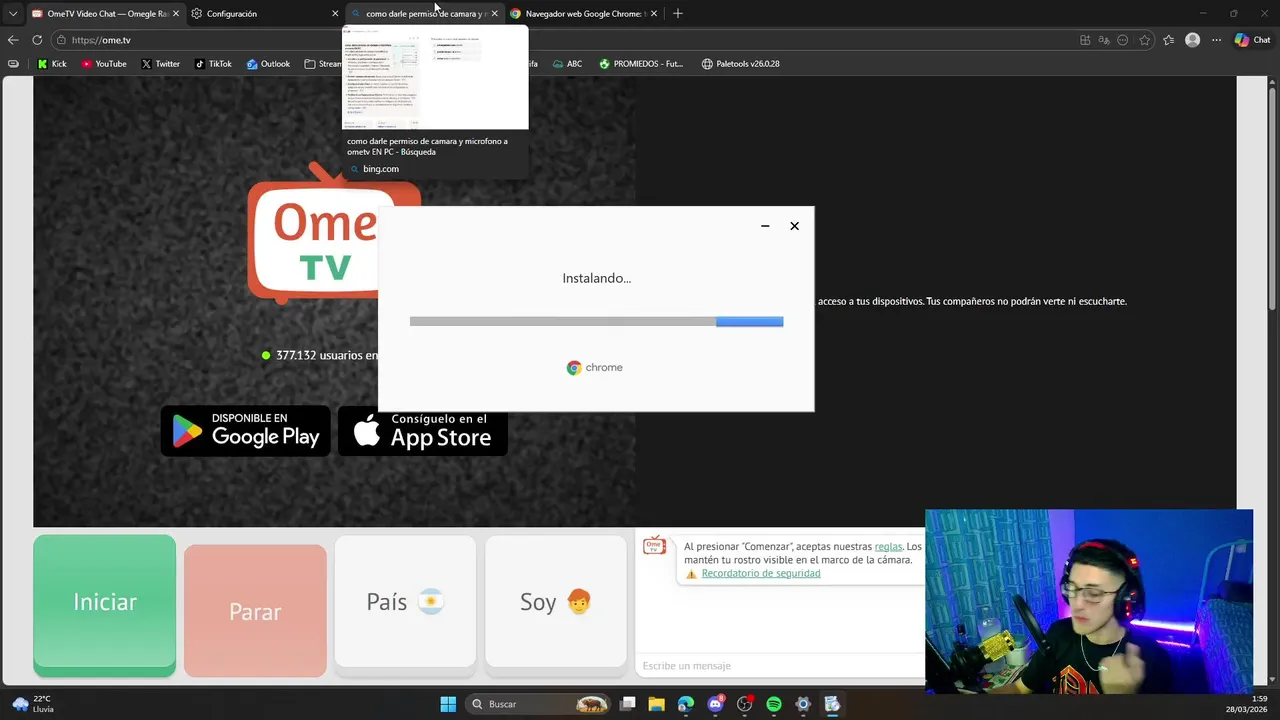
Task: Open the País country selector
Action: pos(405,602)
